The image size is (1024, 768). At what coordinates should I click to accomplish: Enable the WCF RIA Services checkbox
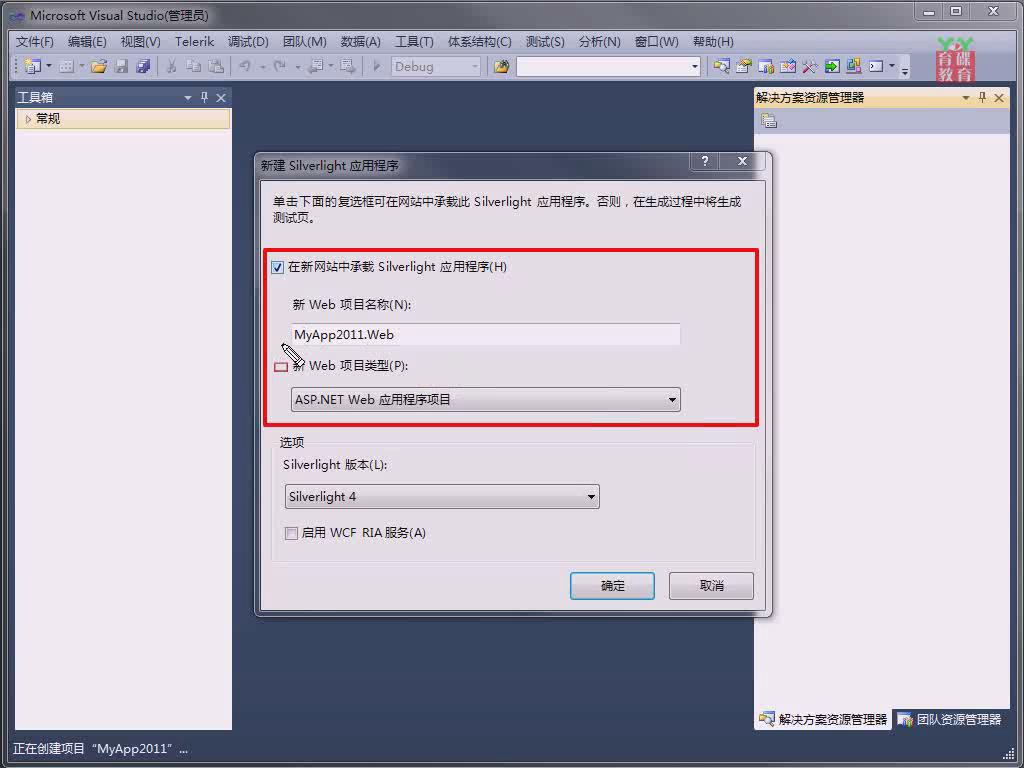291,533
